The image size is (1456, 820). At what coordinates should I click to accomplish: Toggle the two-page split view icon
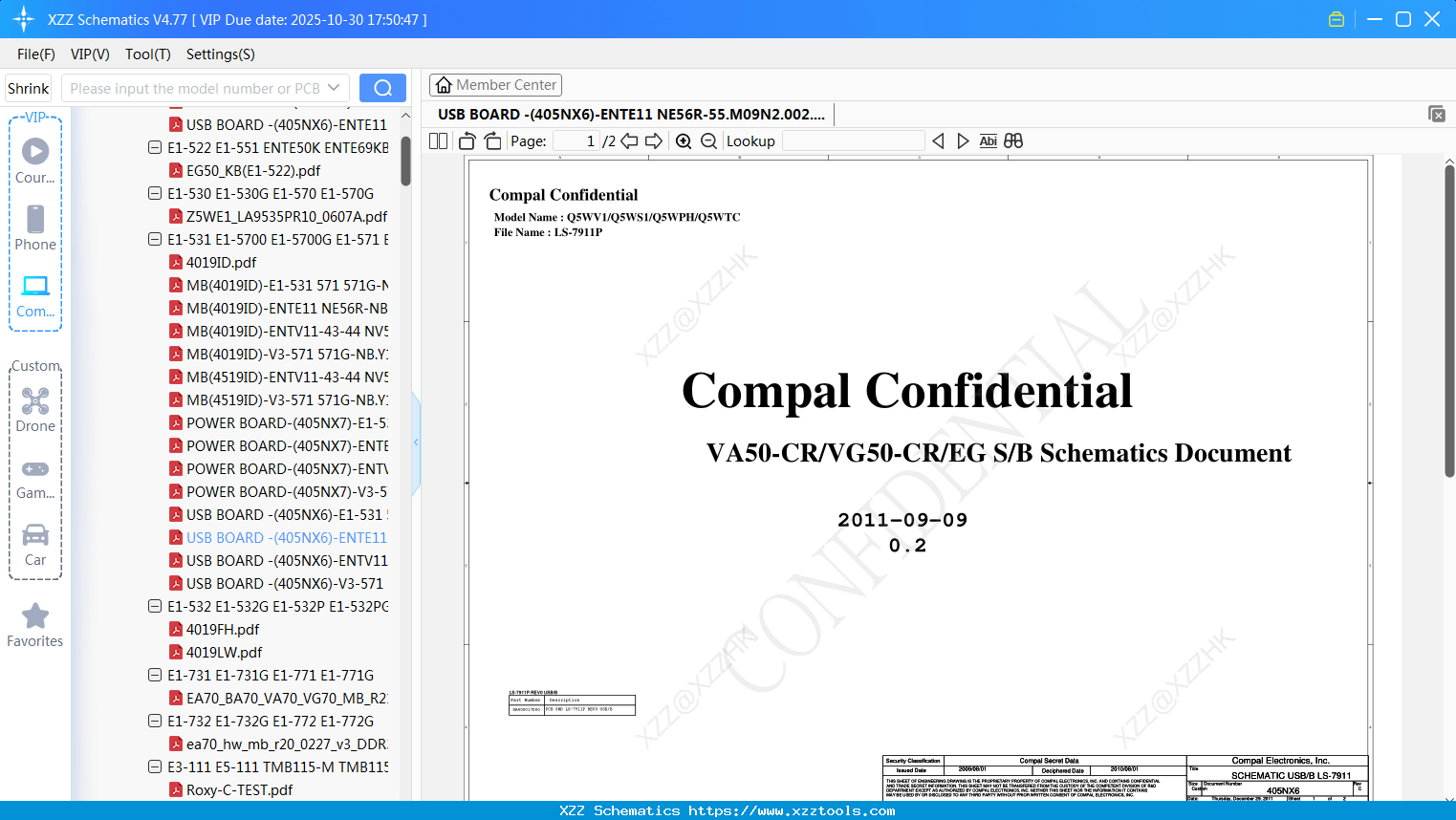click(439, 140)
